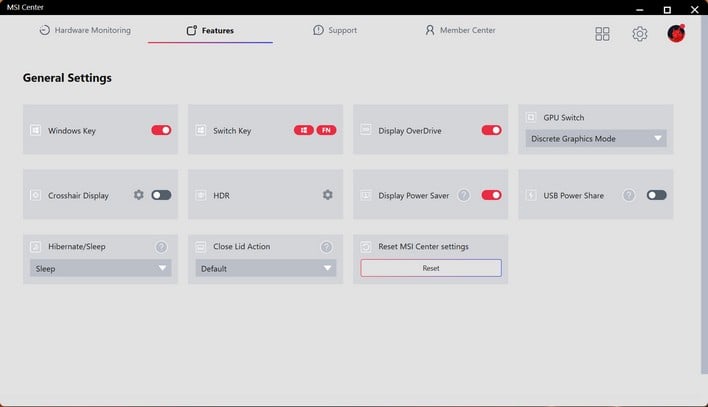Click the Windows Key label
The image size is (708, 407).
[x=72, y=131]
